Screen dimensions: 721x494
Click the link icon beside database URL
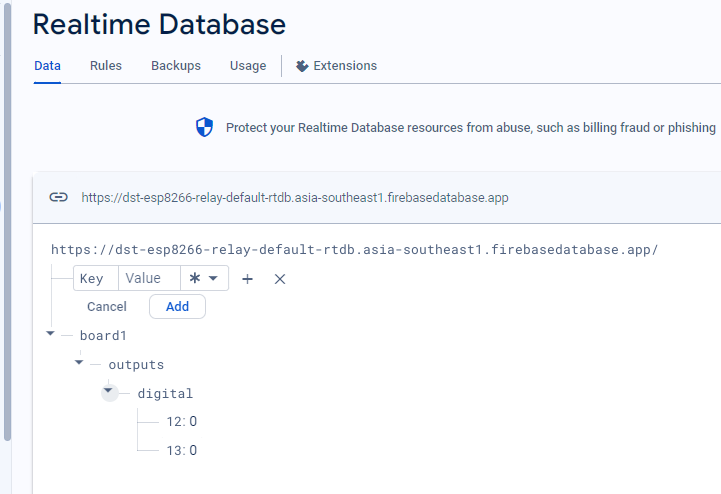[59, 197]
